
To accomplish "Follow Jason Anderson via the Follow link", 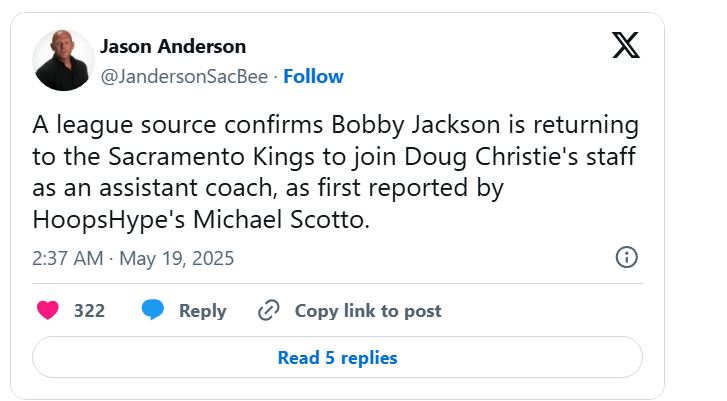I will 314,76.
